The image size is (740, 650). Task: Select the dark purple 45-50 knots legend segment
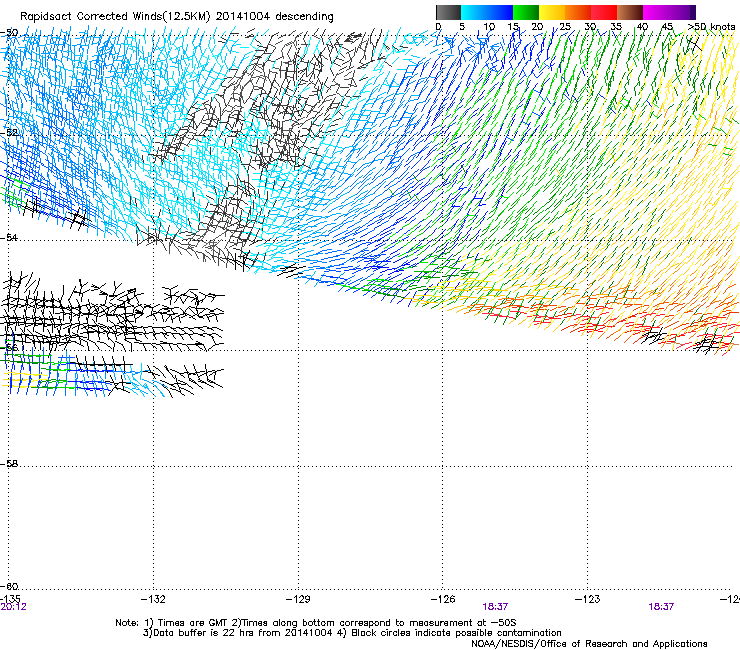pos(682,12)
